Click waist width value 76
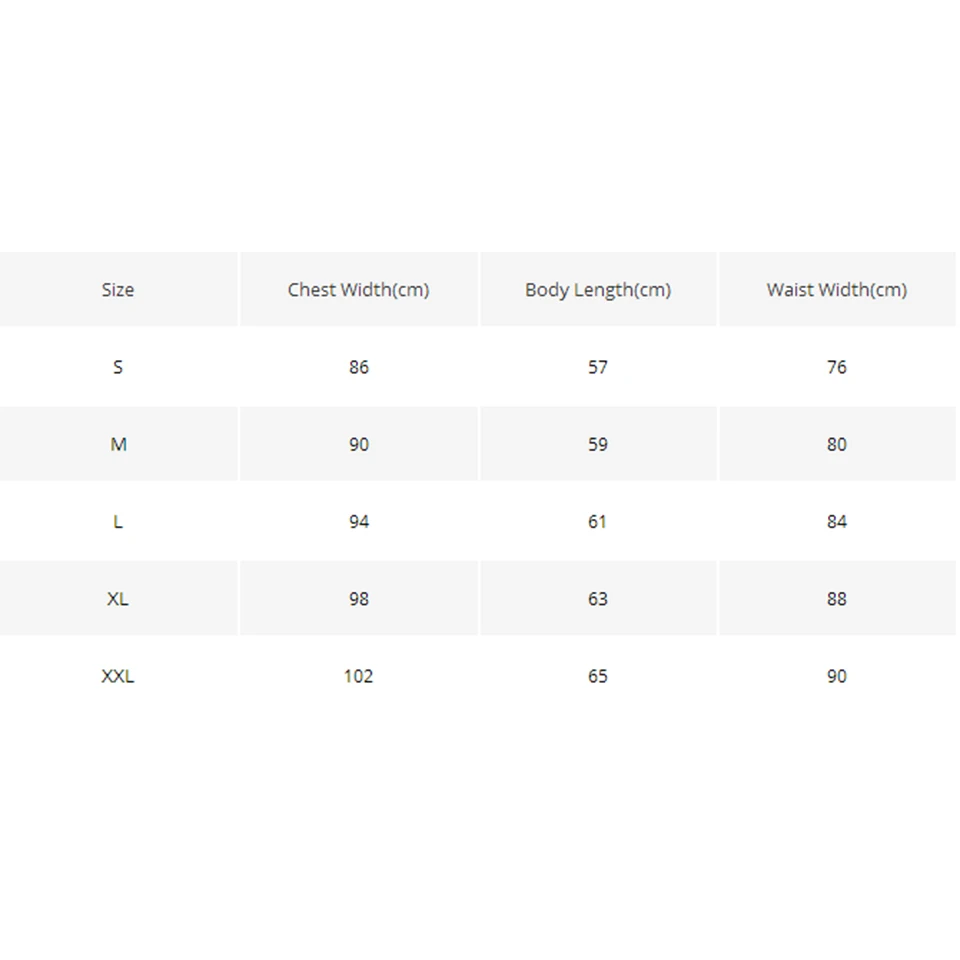Viewport: 960px width, 960px height. tap(836, 367)
